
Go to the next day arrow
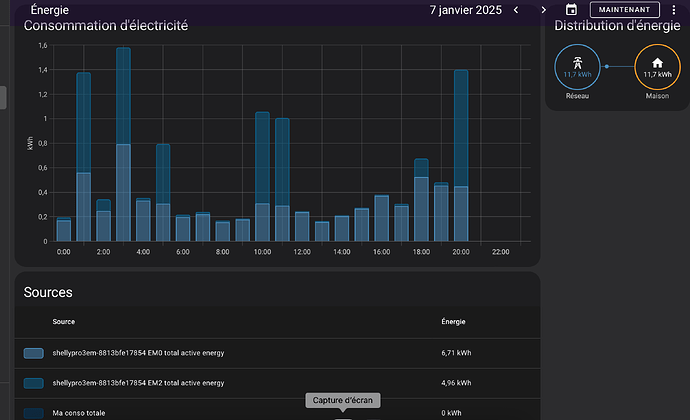(543, 10)
